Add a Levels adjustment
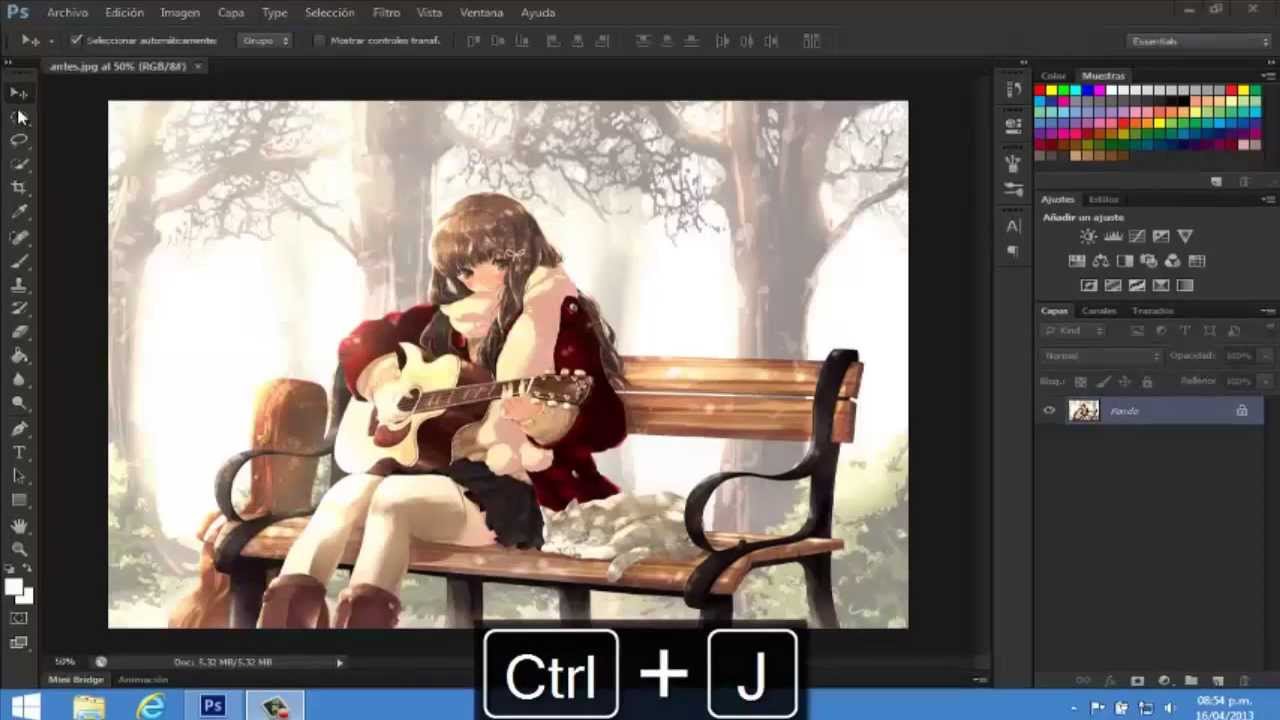Viewport: 1280px width, 720px height. pyautogui.click(x=1113, y=237)
